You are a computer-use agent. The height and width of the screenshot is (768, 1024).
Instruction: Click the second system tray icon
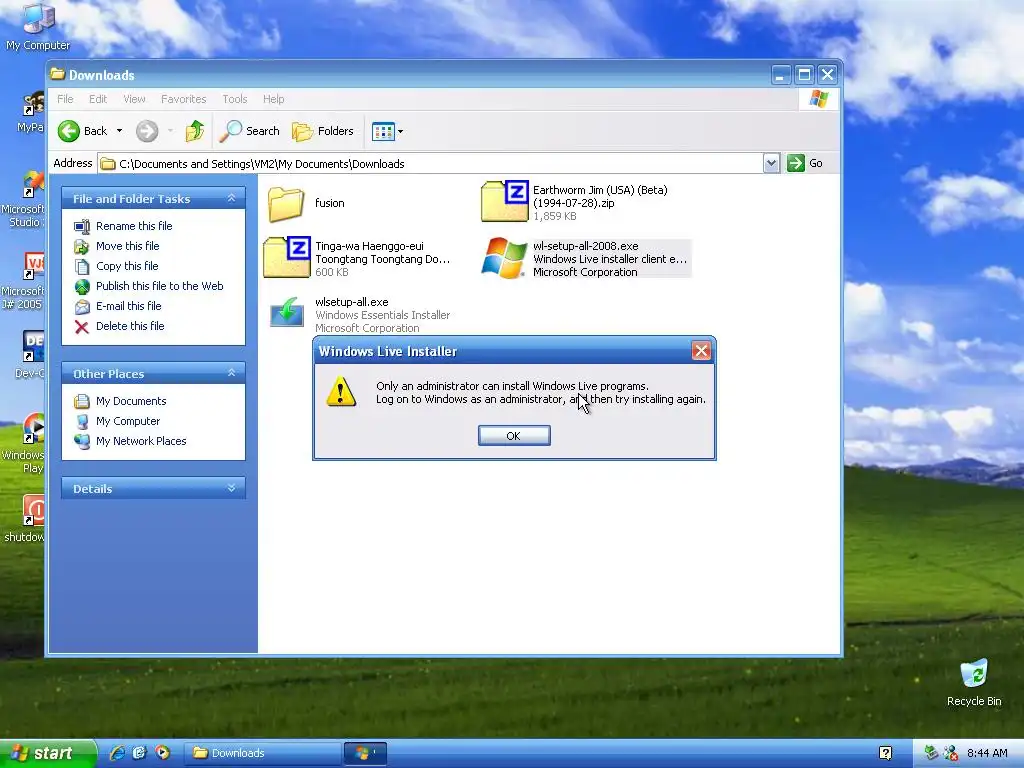(x=951, y=753)
